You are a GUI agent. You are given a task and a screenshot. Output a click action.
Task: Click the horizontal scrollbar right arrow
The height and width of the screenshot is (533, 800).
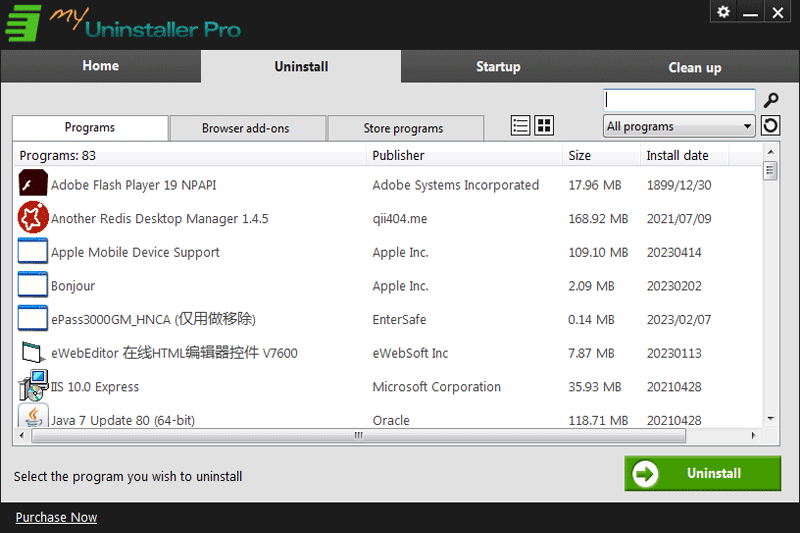[x=753, y=436]
